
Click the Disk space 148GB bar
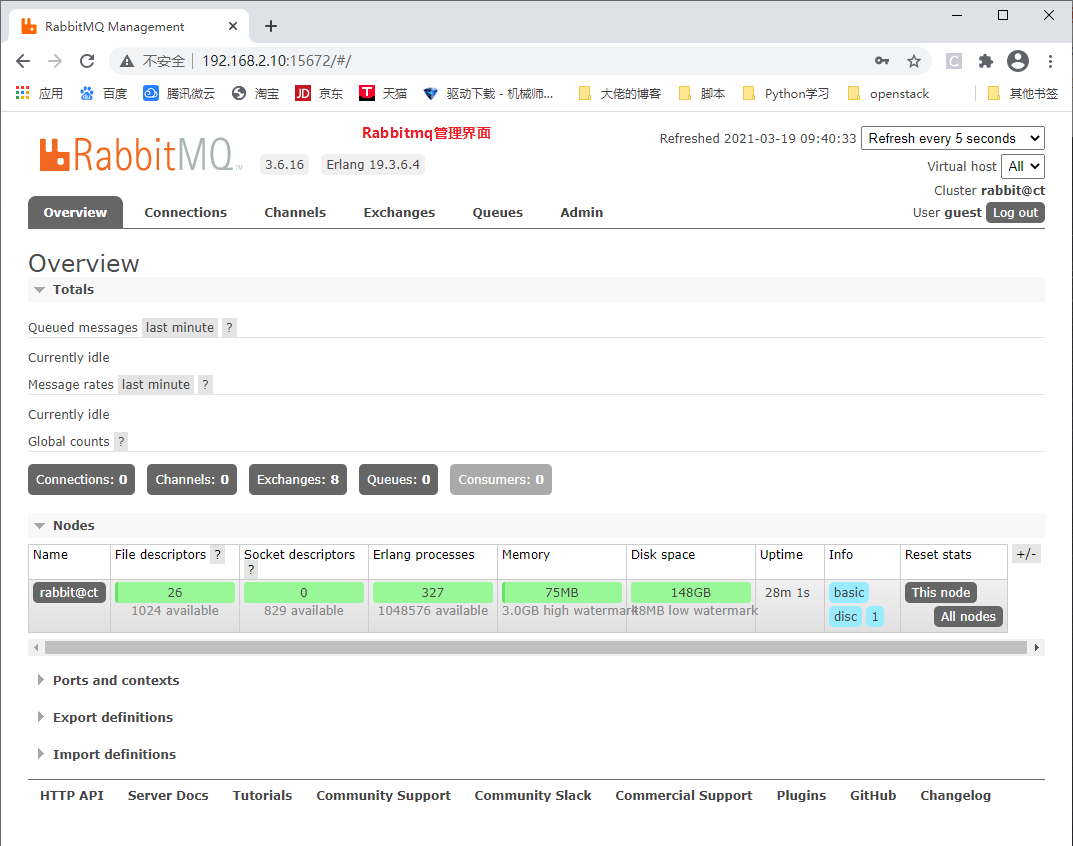click(x=690, y=592)
